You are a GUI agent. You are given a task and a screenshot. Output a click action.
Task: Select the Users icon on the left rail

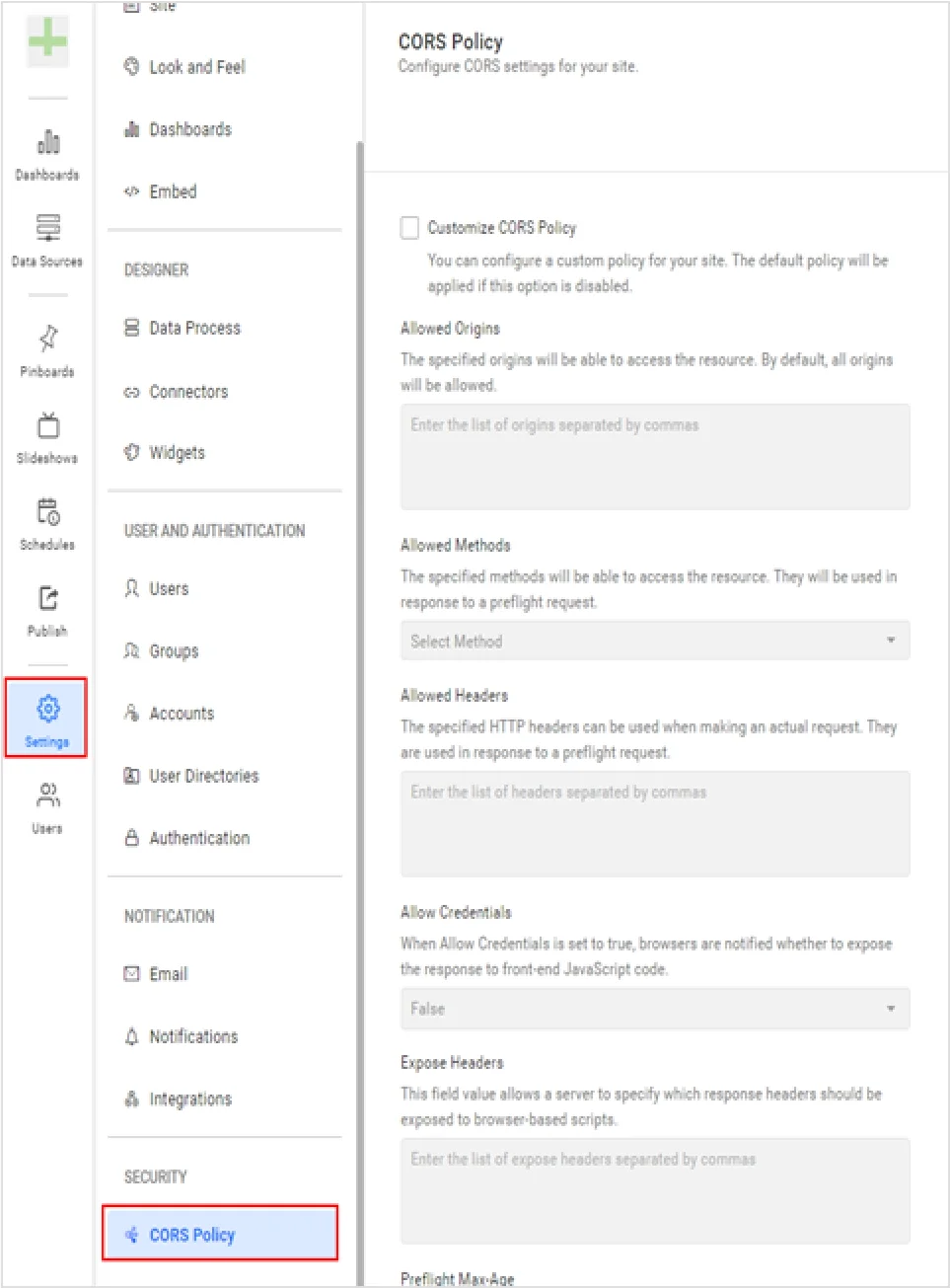coord(47,795)
